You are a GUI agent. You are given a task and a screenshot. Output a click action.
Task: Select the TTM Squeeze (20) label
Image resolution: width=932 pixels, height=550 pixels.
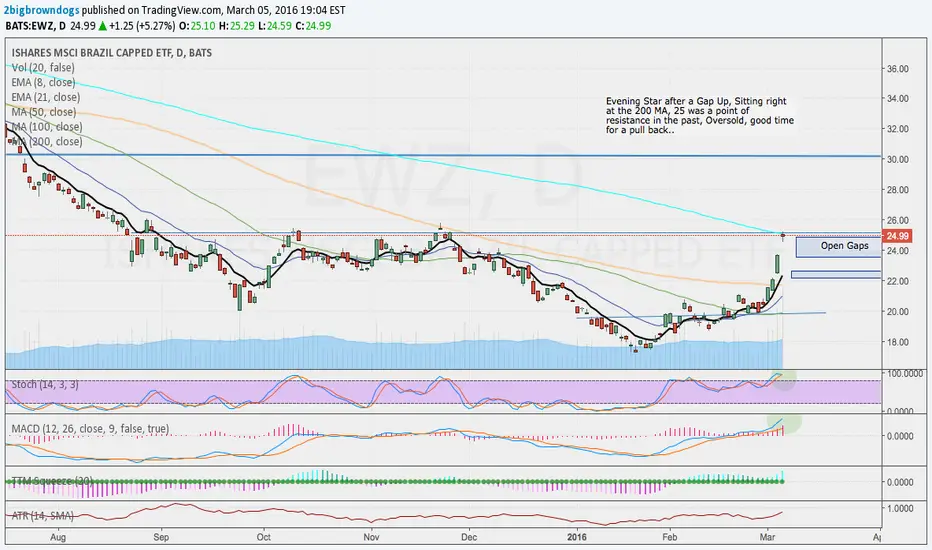(x=52, y=481)
